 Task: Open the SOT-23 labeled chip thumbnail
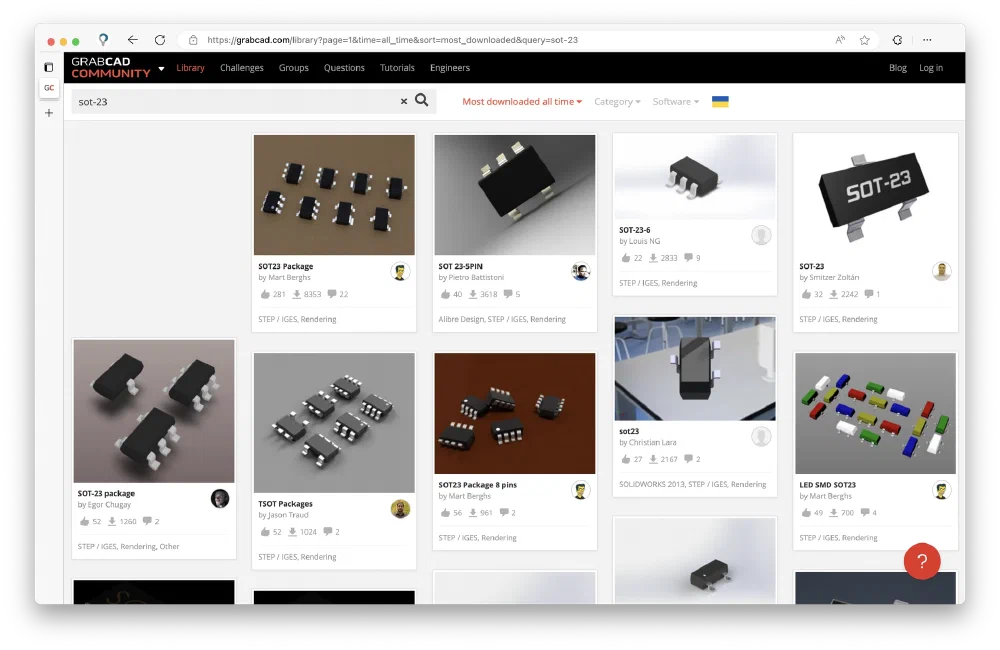[875, 193]
